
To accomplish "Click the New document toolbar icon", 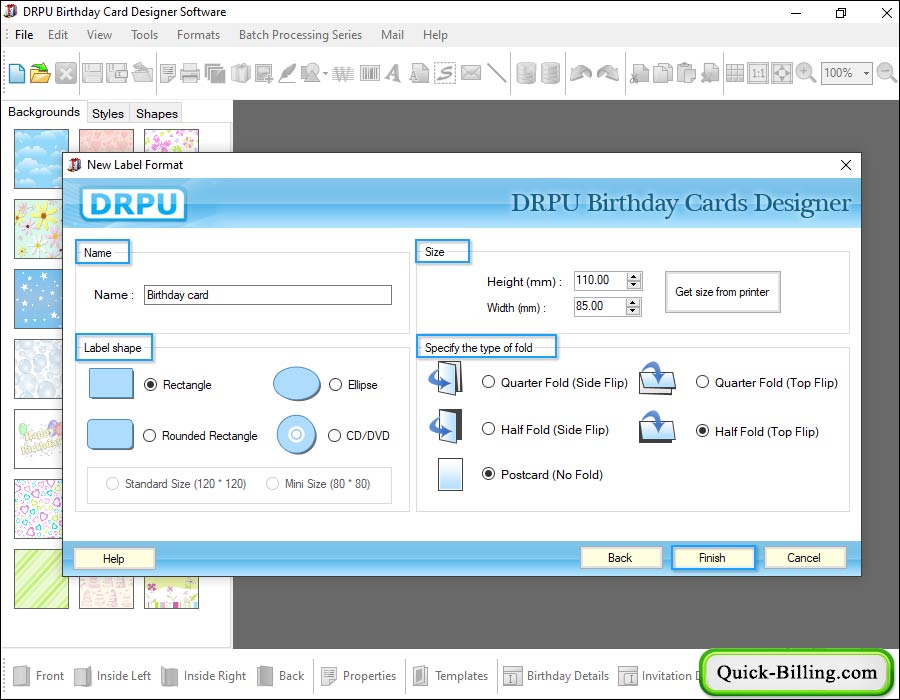I will pos(17,73).
